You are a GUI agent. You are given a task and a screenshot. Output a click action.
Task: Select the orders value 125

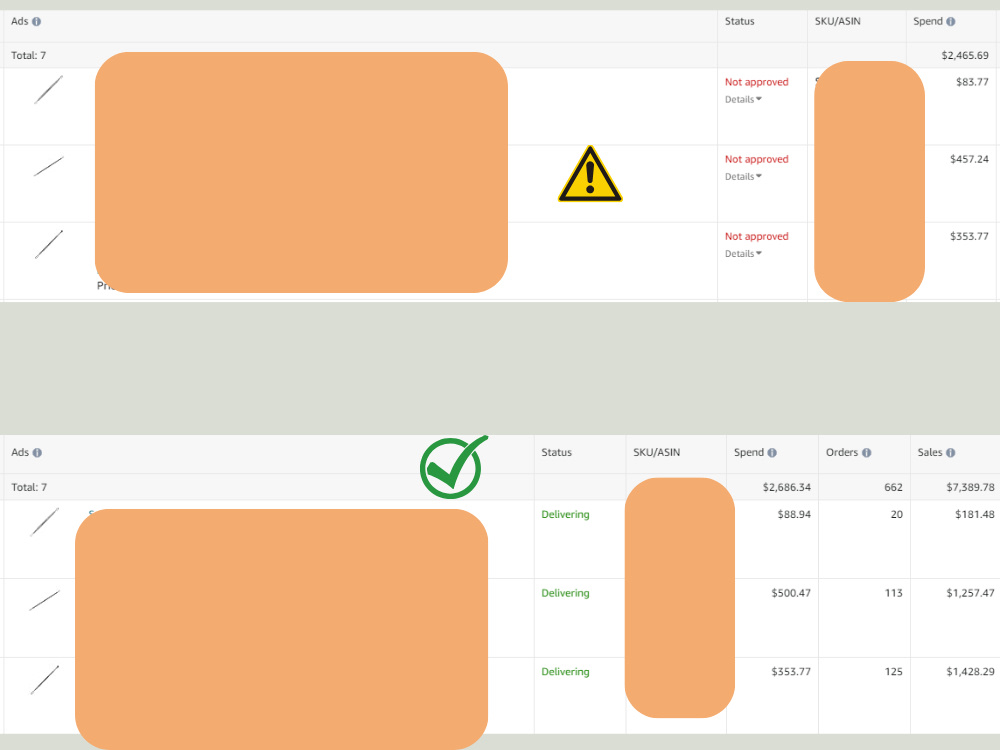(x=893, y=672)
